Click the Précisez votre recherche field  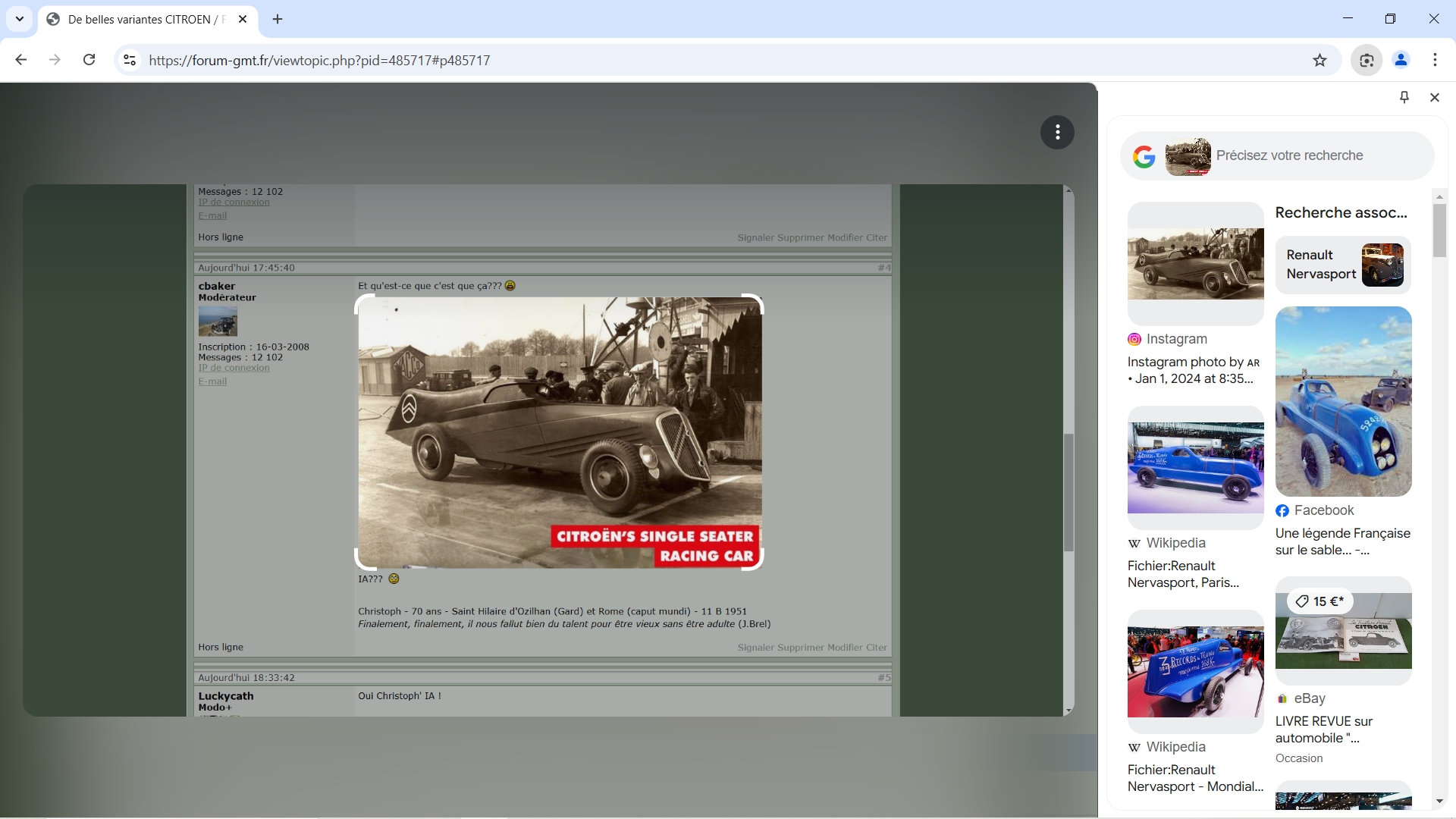point(1319,155)
